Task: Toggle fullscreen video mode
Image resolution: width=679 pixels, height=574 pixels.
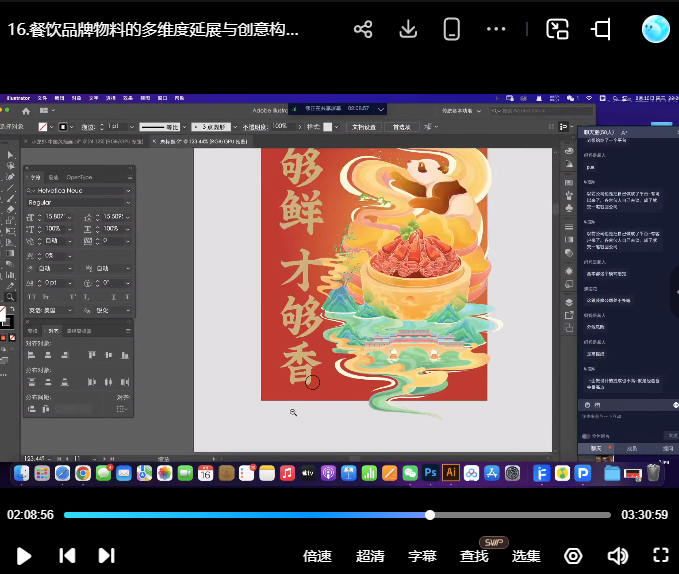Action: tap(660, 555)
